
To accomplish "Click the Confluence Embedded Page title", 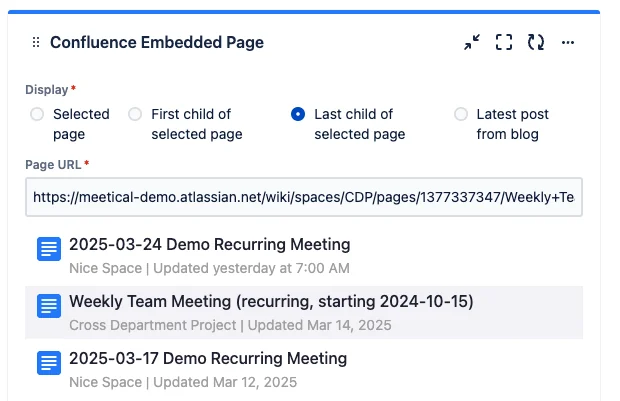I will click(x=157, y=42).
